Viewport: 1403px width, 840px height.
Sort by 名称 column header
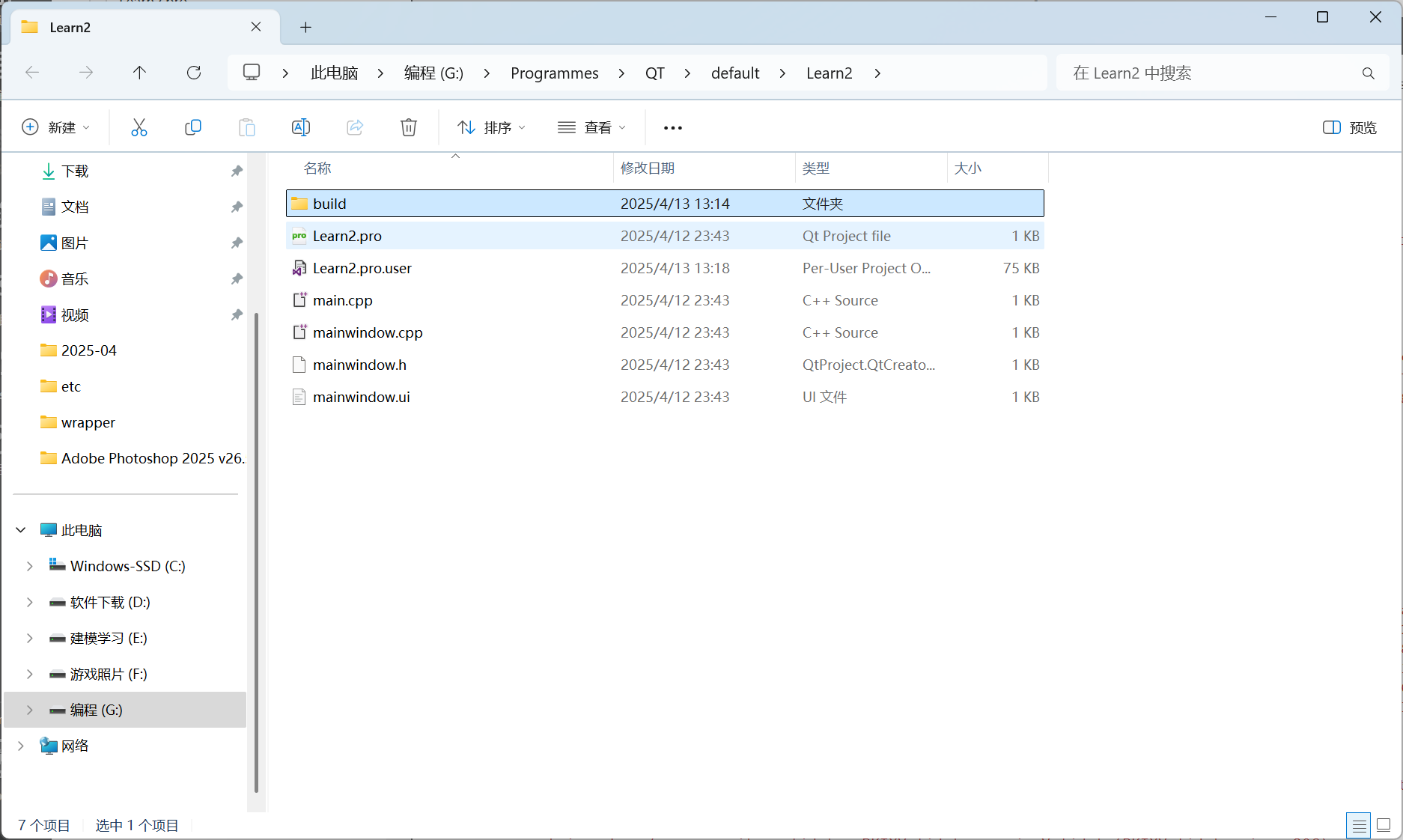449,168
